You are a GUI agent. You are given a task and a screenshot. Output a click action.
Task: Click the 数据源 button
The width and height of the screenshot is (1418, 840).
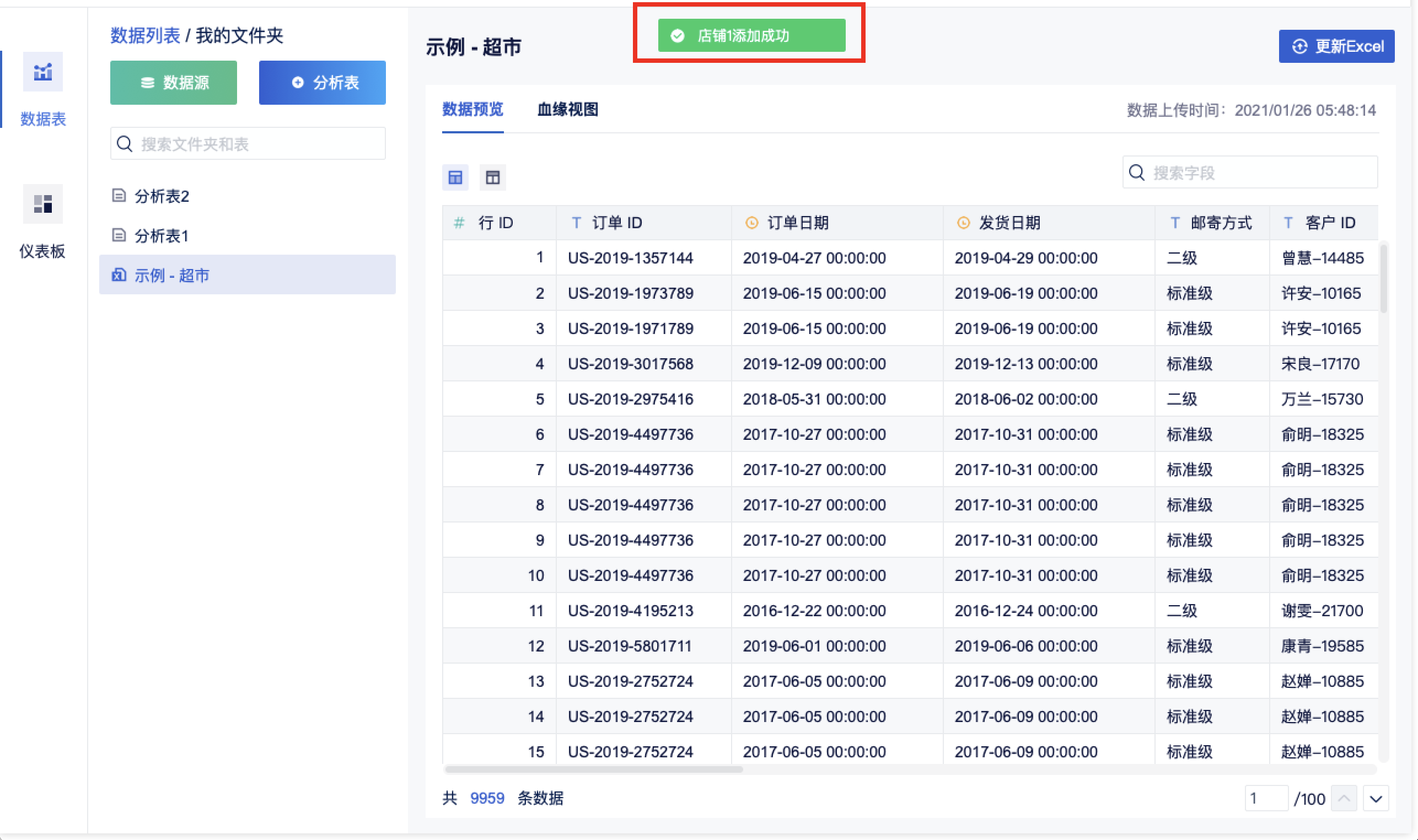point(173,83)
